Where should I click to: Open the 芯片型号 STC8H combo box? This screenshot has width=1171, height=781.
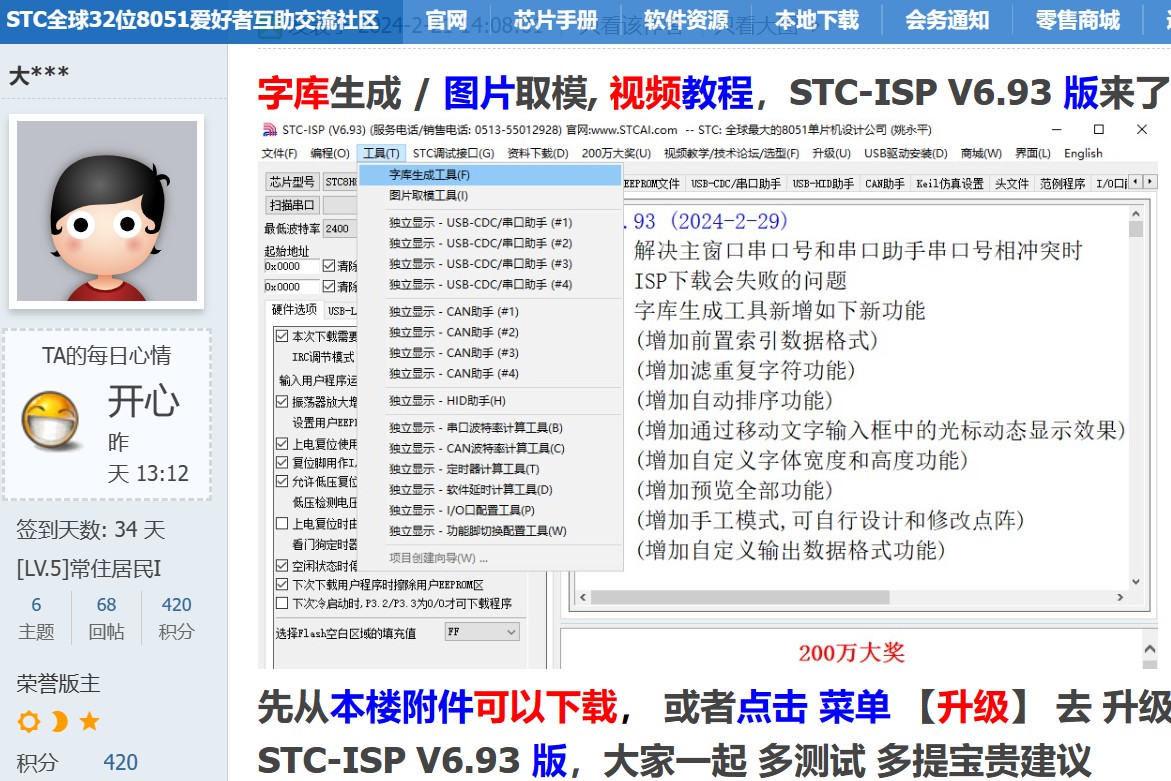coord(341,181)
